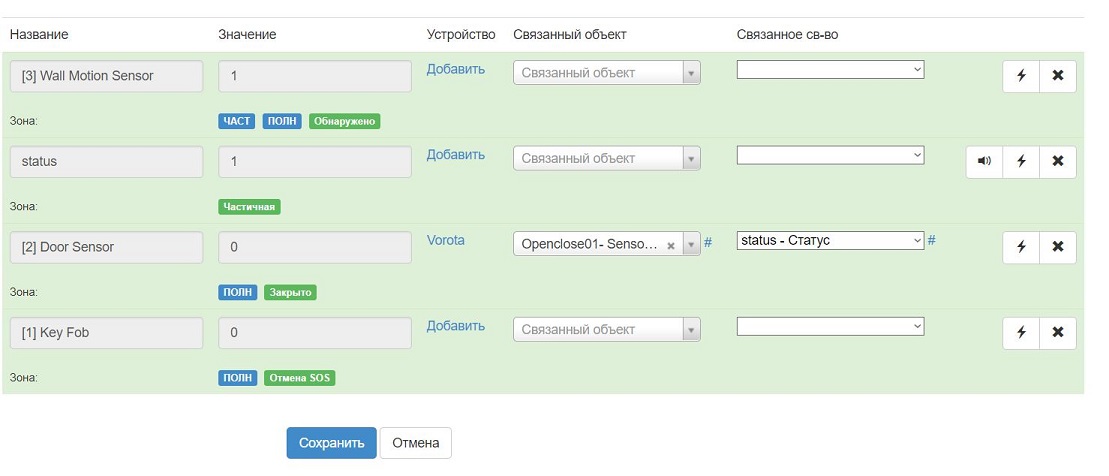Remove the status property row
Screen dimensions: 1109x476
pos(1058,162)
